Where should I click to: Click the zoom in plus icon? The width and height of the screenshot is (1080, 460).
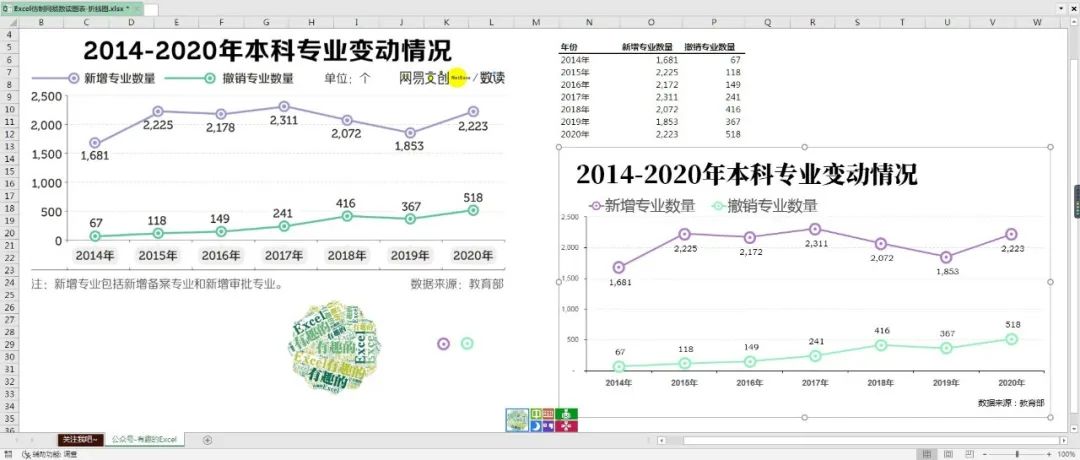pyautogui.click(x=1048, y=454)
